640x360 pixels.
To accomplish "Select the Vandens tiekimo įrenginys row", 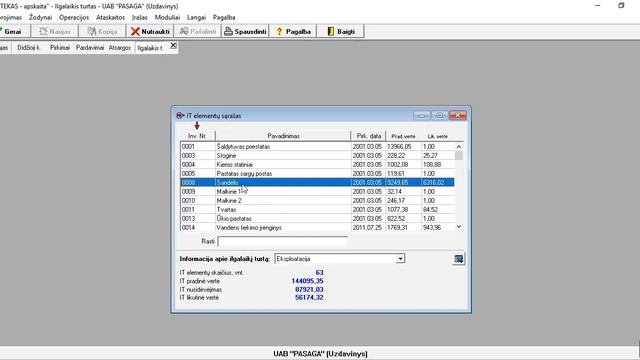I will pos(318,227).
